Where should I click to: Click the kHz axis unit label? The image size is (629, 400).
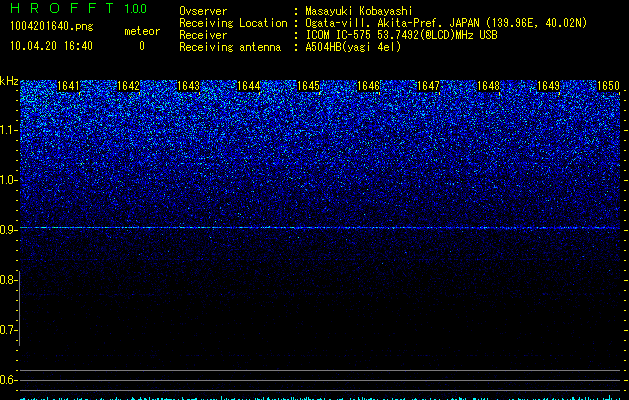[x=9, y=81]
